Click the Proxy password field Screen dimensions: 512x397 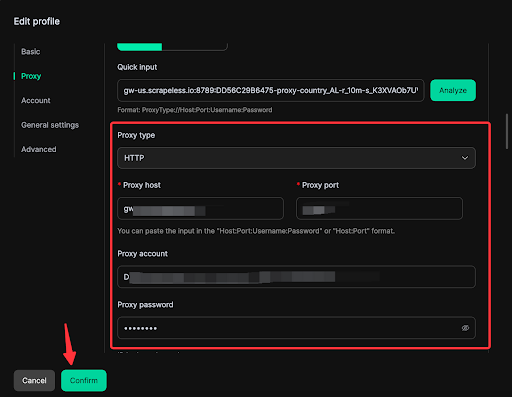tap(296, 328)
